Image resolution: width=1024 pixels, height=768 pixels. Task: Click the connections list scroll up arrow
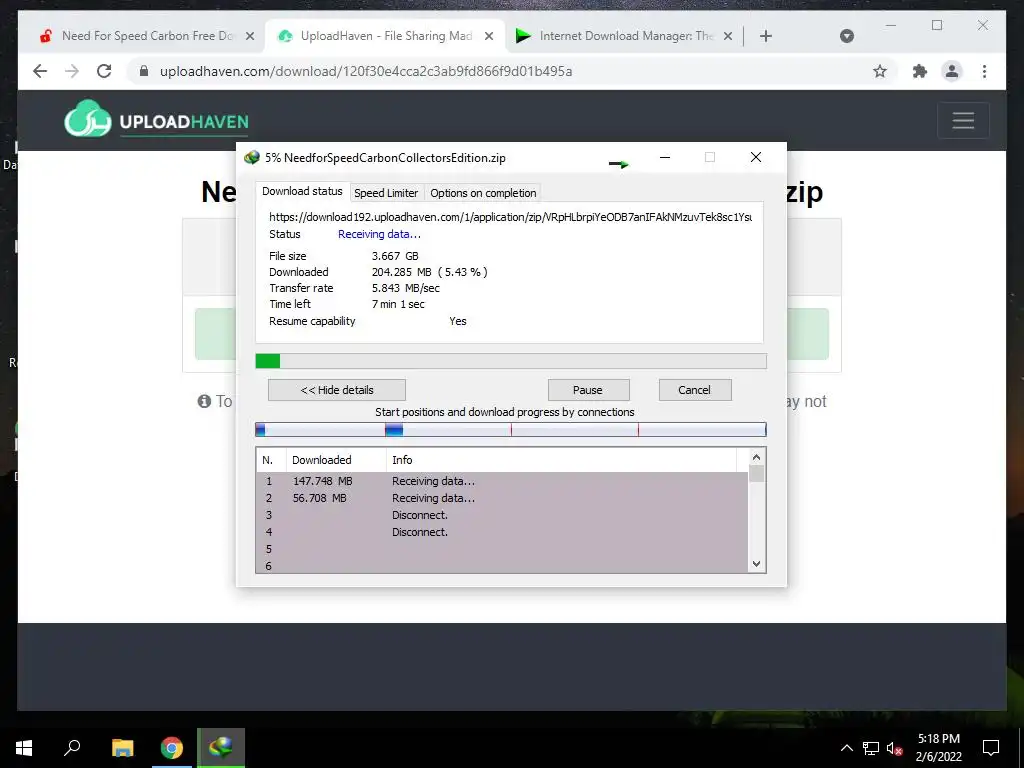point(756,457)
